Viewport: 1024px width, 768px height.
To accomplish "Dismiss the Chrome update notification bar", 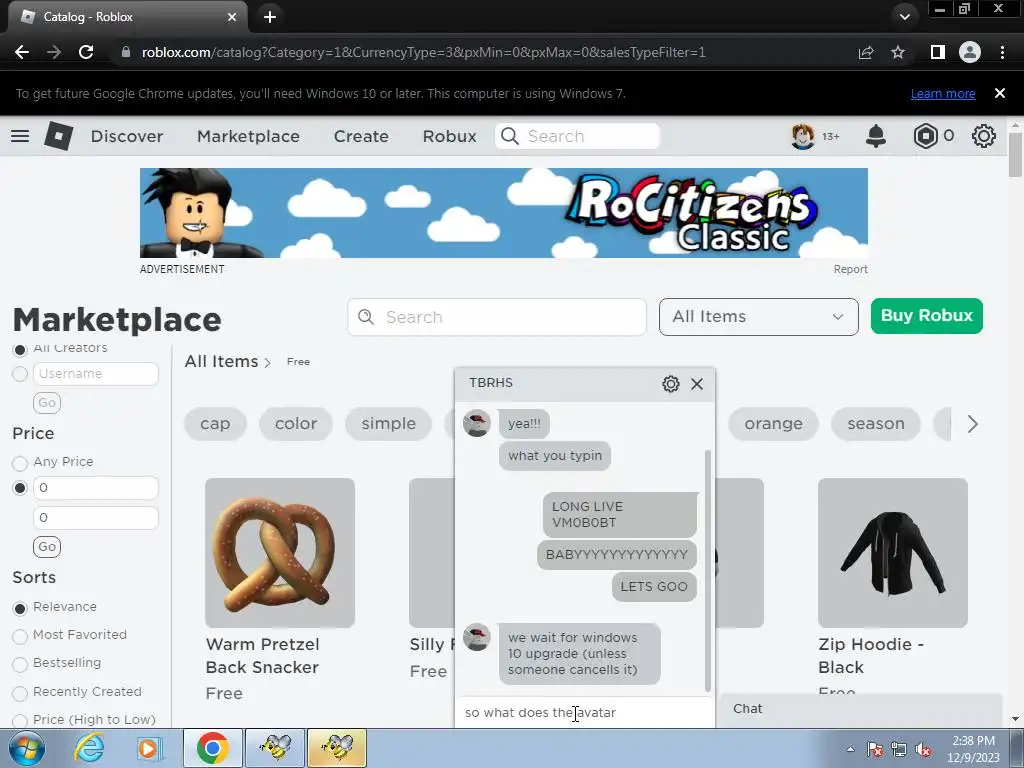I will tap(999, 93).
